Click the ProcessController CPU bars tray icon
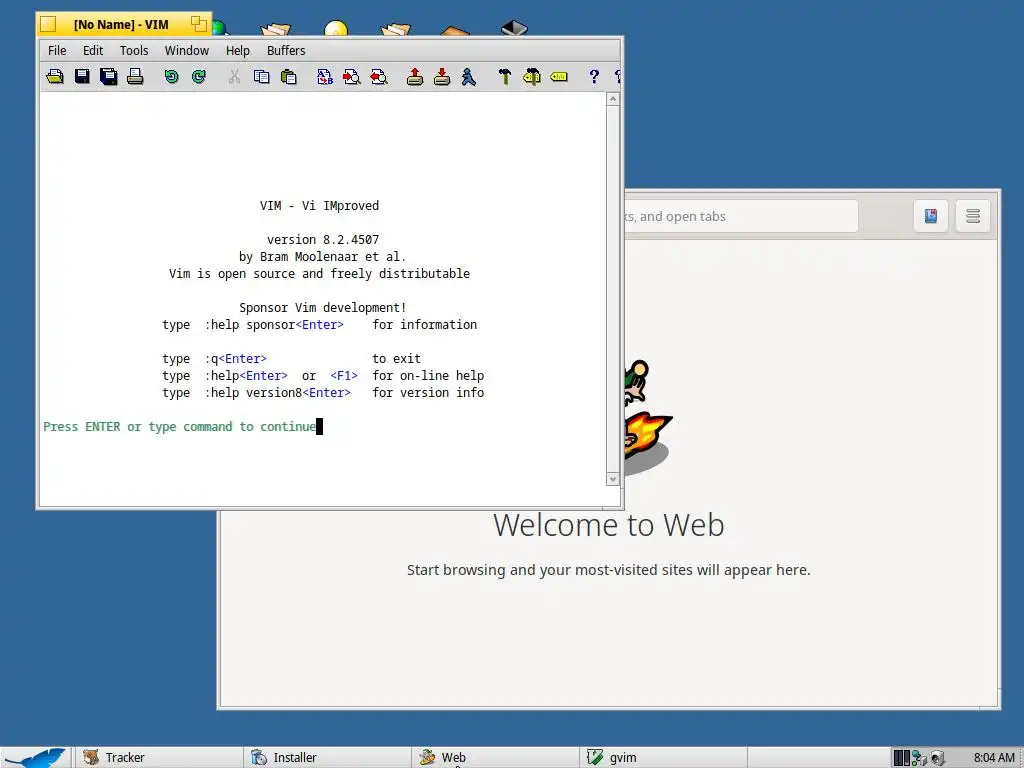Screen dimensions: 1024x768 (x=901, y=758)
